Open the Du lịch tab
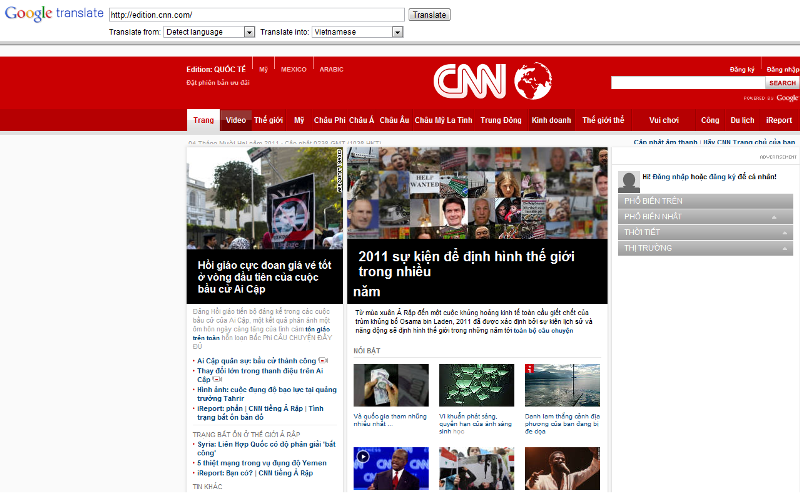The image size is (800, 494). pyautogui.click(x=742, y=120)
